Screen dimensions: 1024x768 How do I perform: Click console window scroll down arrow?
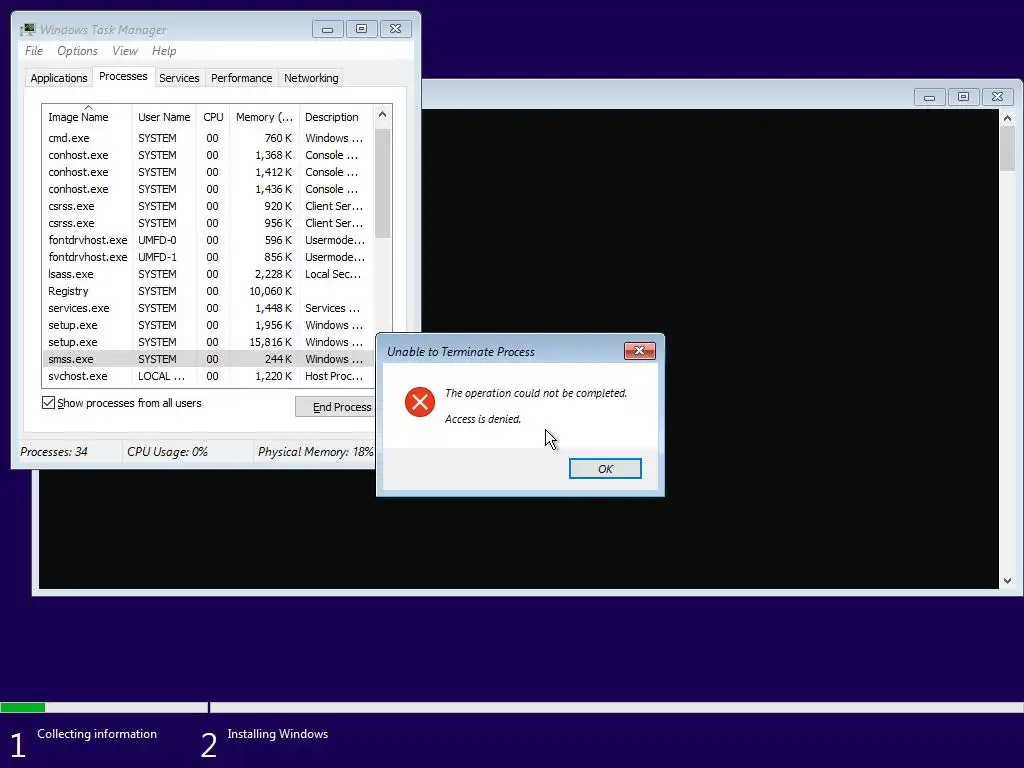[1007, 581]
